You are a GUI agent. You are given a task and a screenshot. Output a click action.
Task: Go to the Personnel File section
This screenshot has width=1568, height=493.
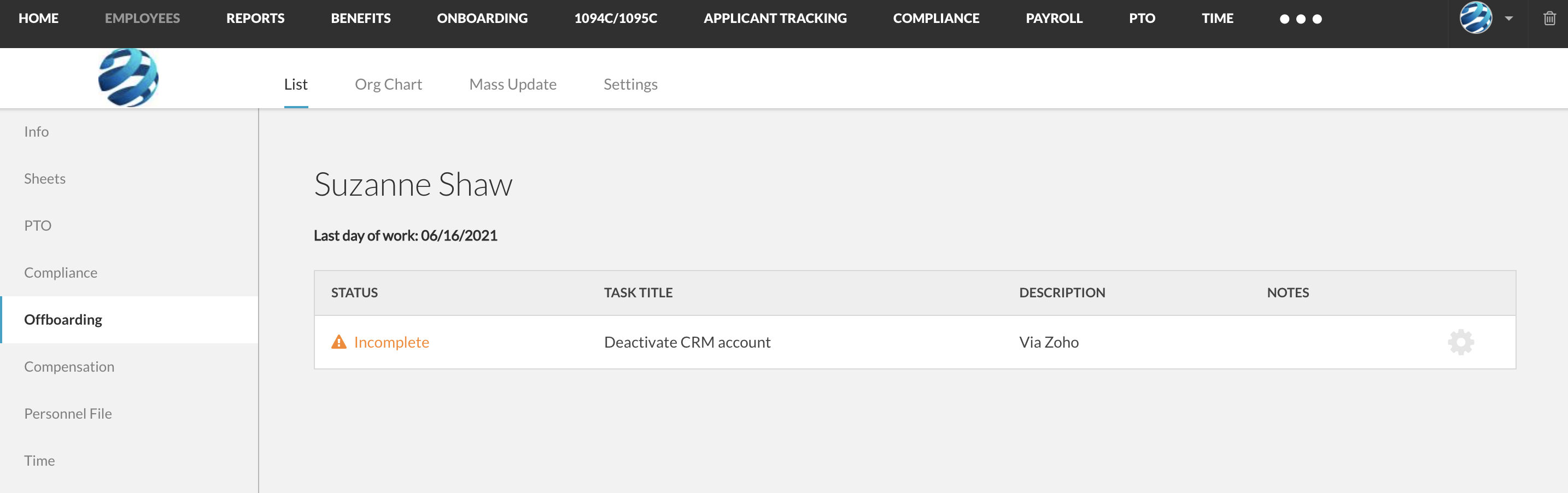[x=68, y=413]
